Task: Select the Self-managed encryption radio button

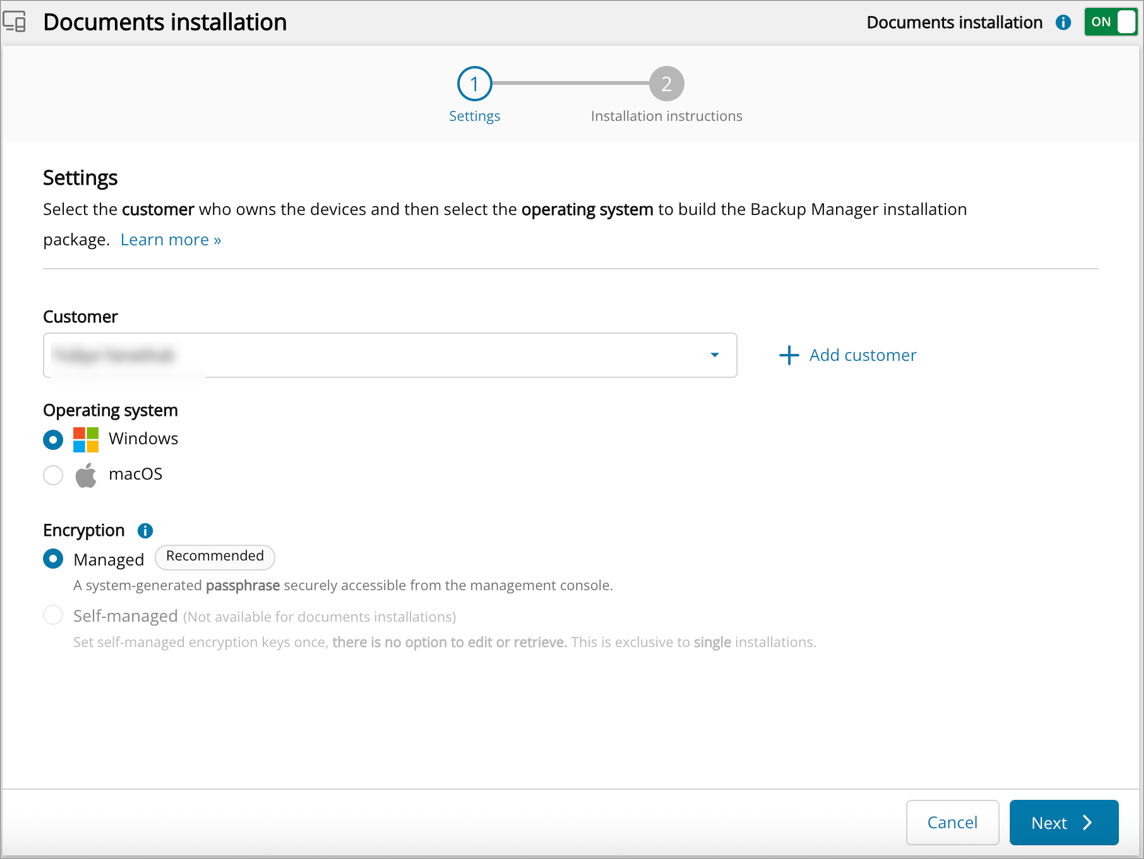Action: pos(53,616)
